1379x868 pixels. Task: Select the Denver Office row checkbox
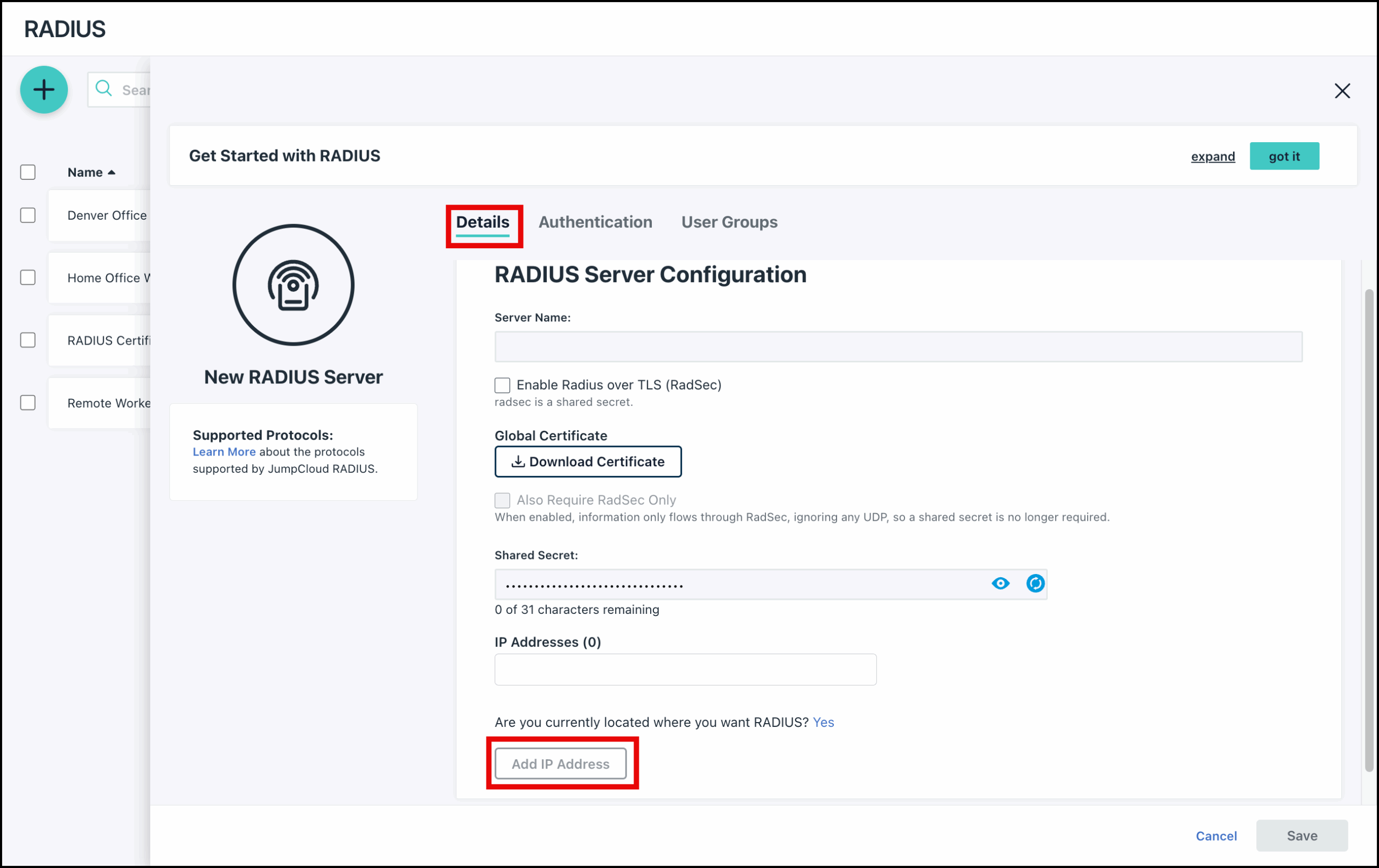point(27,215)
